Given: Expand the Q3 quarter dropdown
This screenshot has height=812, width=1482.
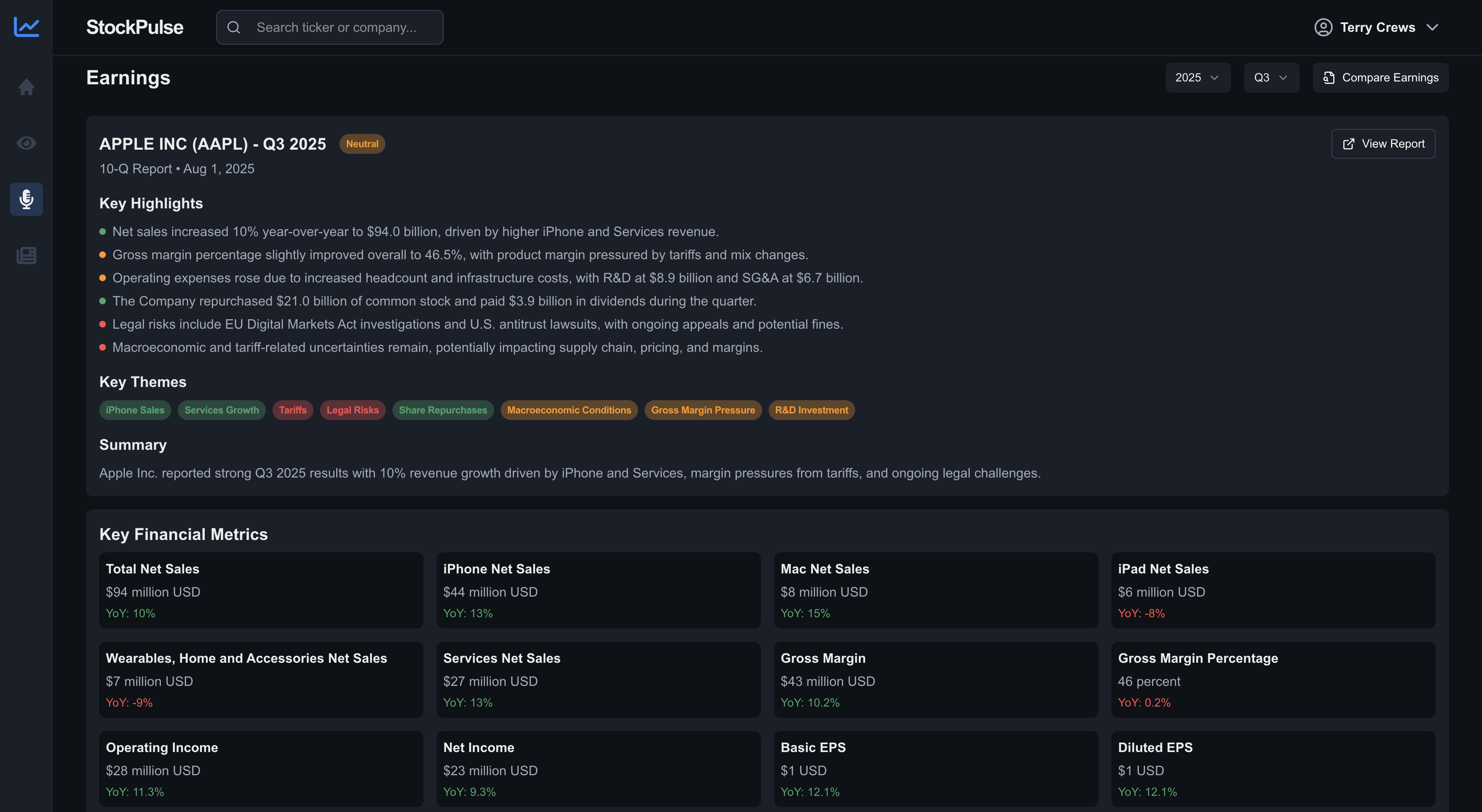Looking at the screenshot, I should click(x=1271, y=78).
